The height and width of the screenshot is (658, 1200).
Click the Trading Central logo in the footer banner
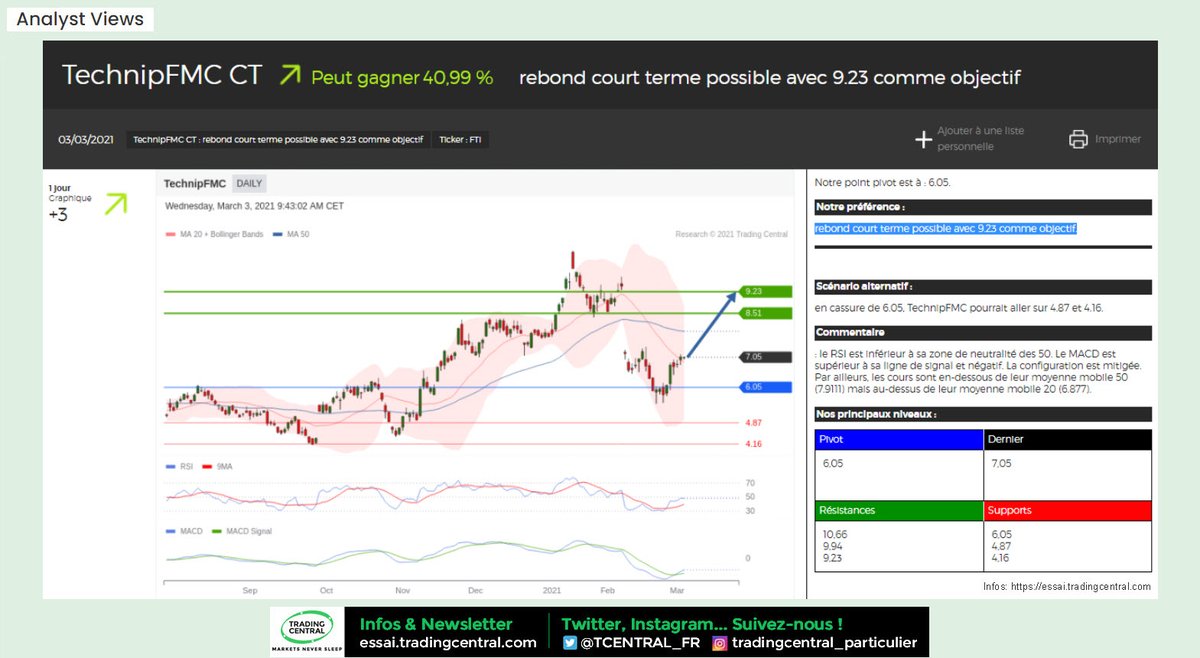[307, 632]
